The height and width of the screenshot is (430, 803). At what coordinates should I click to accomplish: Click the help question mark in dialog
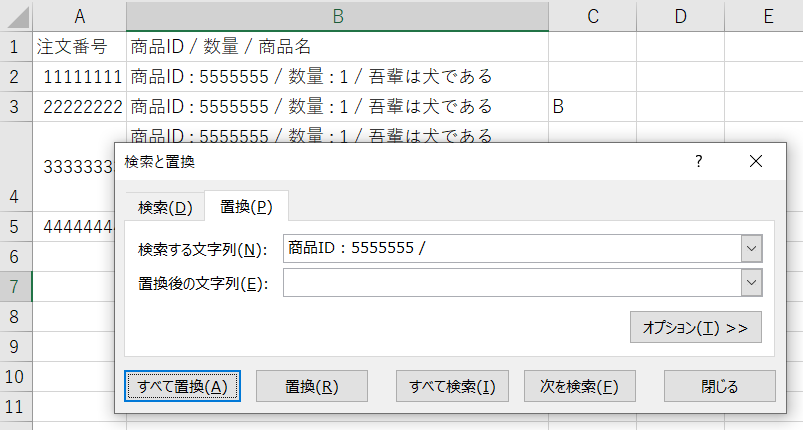click(699, 161)
